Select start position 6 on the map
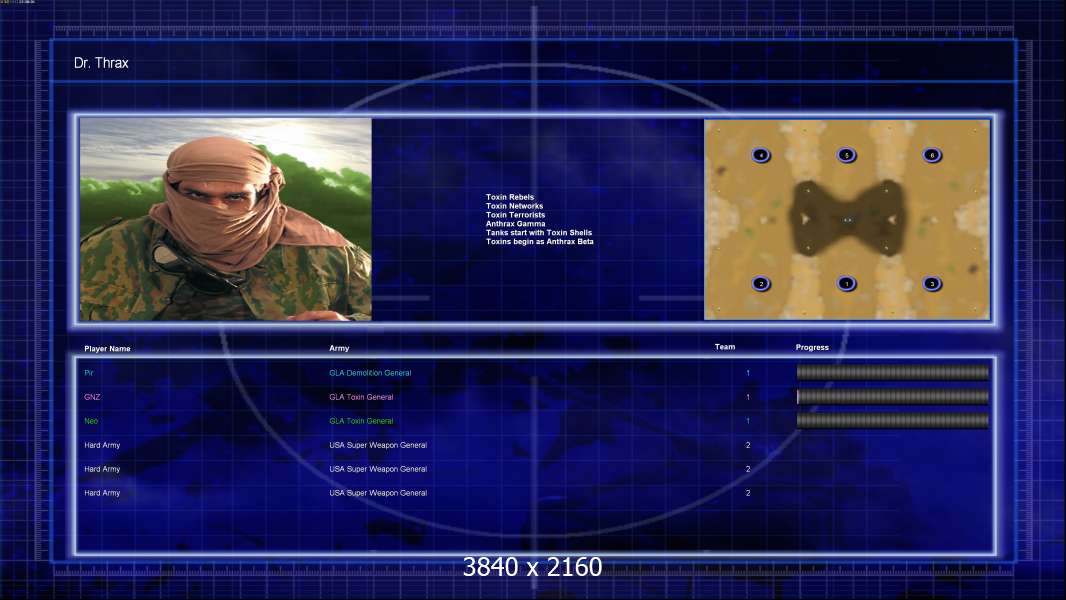Image resolution: width=1066 pixels, height=600 pixels. coord(932,155)
